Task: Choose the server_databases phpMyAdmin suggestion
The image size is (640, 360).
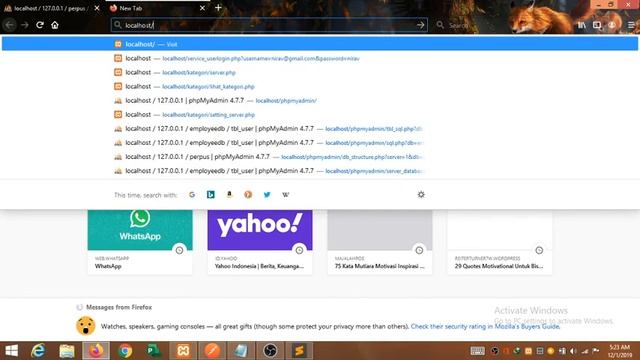Action: pyautogui.click(x=320, y=171)
